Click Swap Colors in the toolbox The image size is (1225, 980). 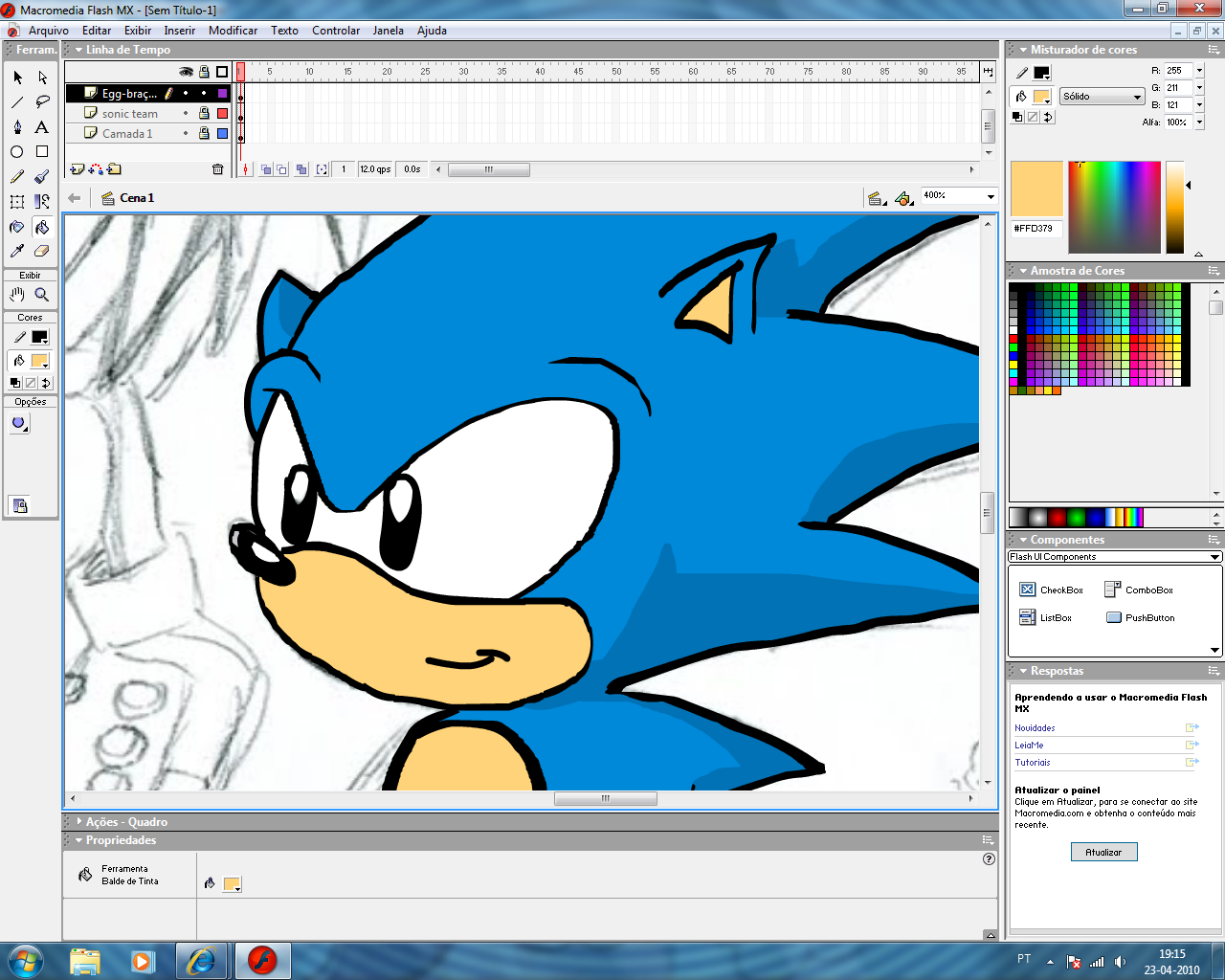pyautogui.click(x=45, y=383)
